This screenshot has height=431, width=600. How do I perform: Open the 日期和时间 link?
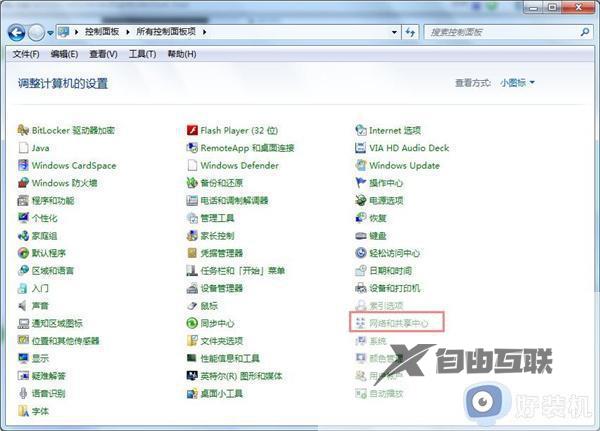pyautogui.click(x=390, y=271)
